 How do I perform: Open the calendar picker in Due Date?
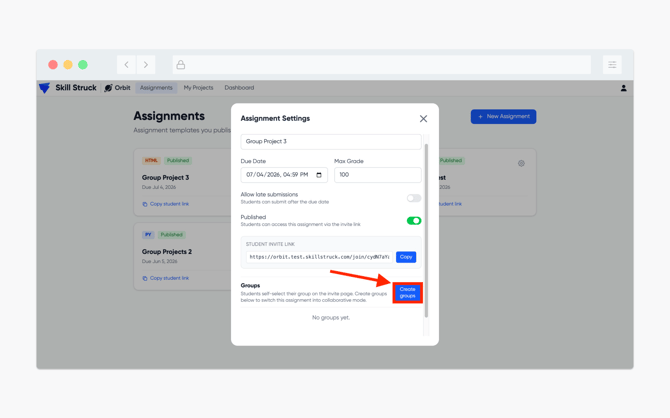[319, 175]
